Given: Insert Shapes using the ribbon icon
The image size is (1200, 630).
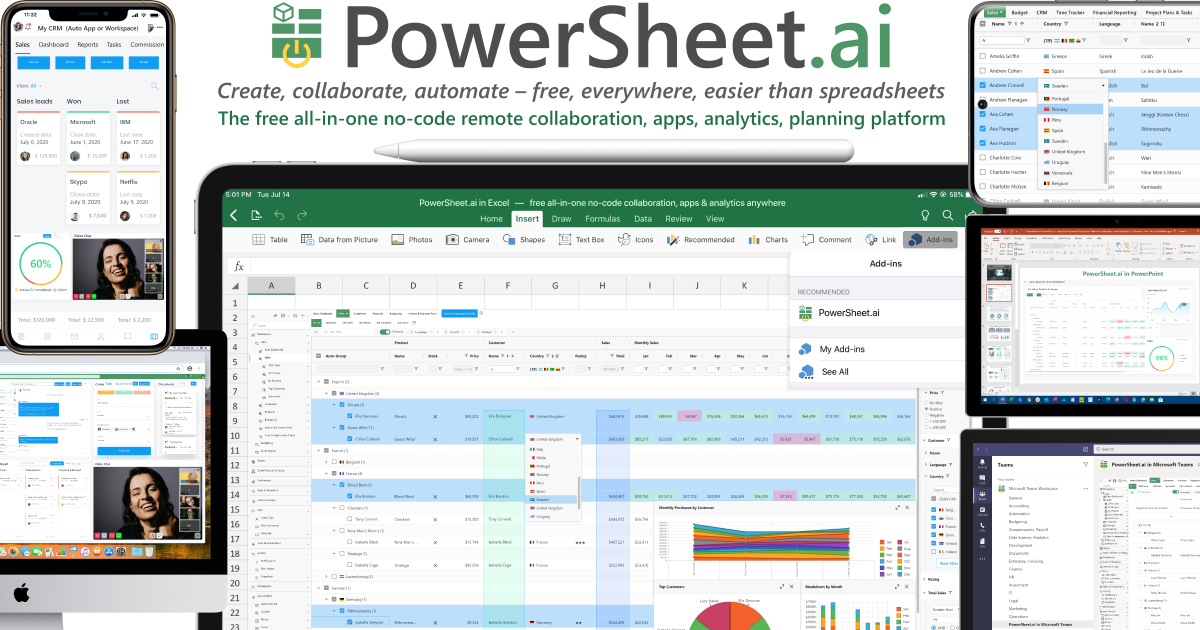Looking at the screenshot, I should [x=507, y=239].
